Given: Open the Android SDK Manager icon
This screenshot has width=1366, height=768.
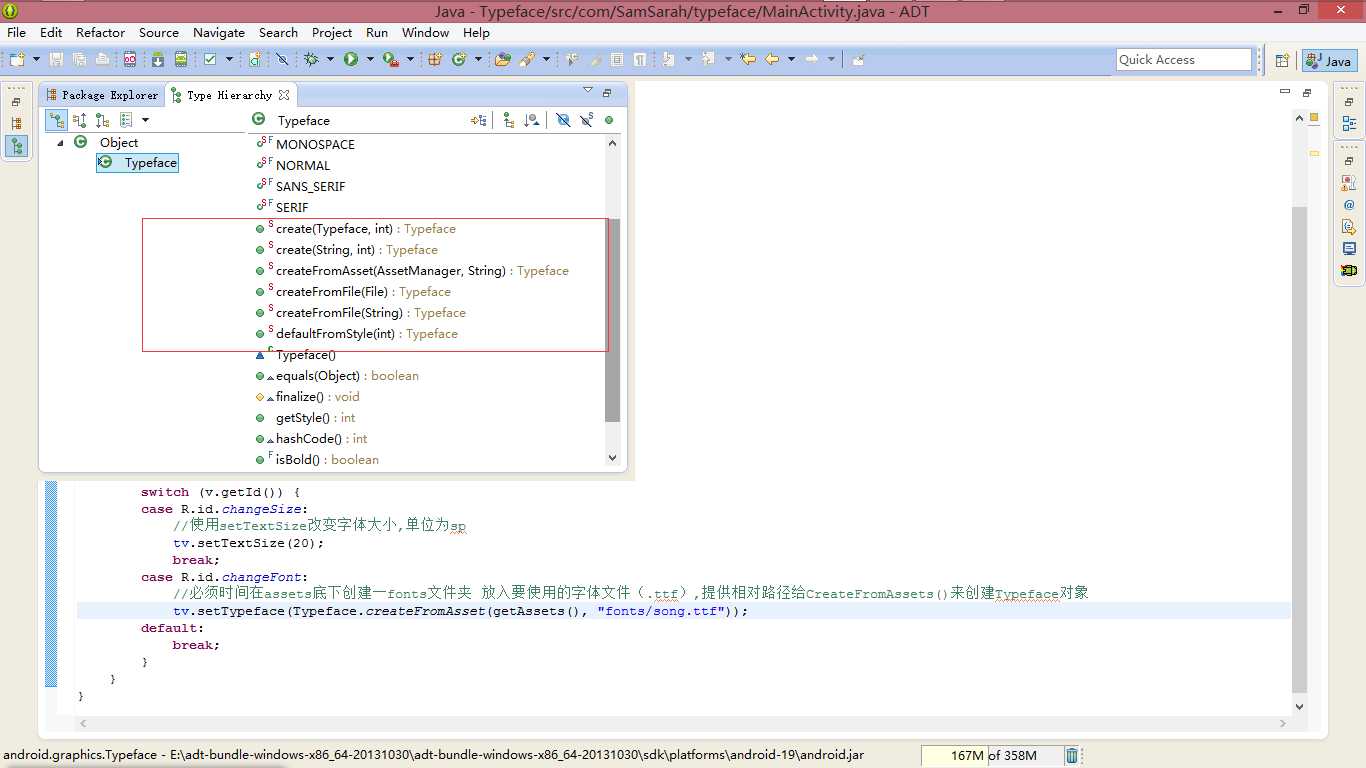Looking at the screenshot, I should [158, 60].
